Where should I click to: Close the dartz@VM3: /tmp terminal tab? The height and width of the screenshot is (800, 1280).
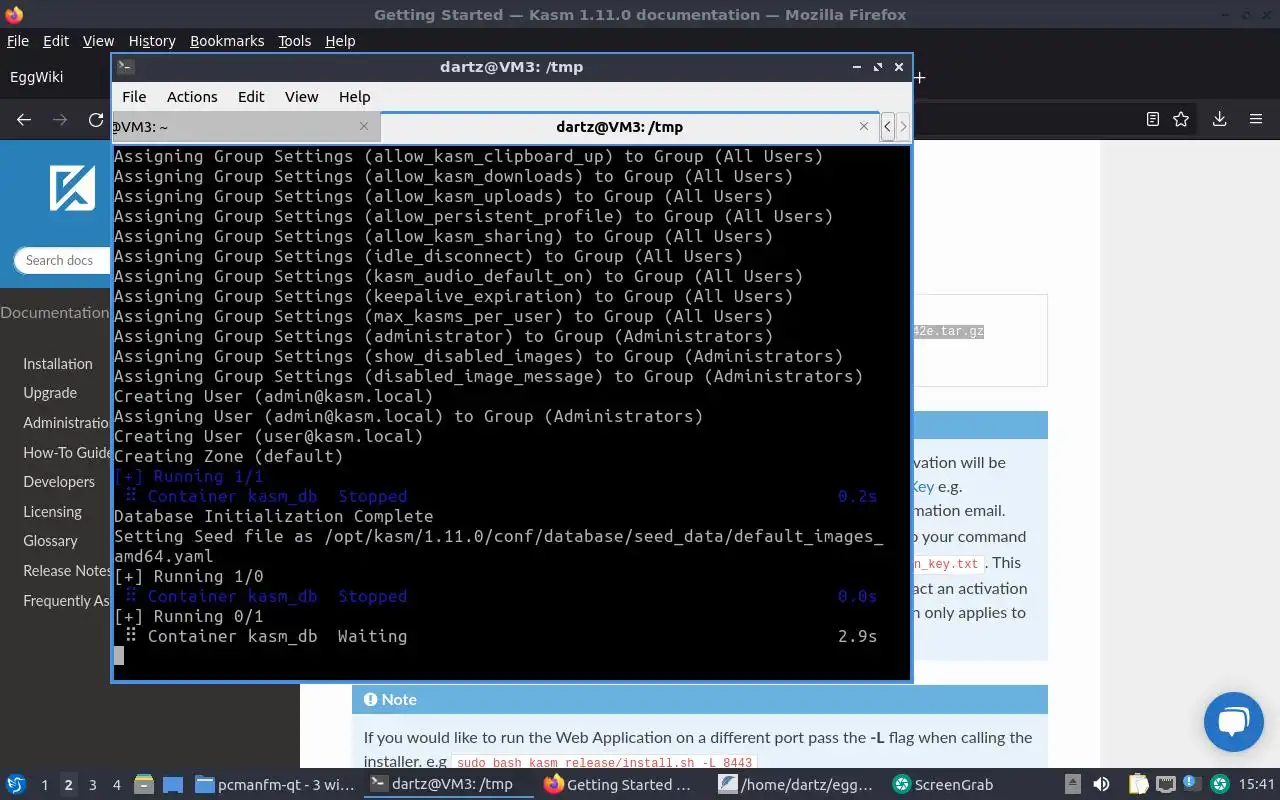pyautogui.click(x=864, y=126)
